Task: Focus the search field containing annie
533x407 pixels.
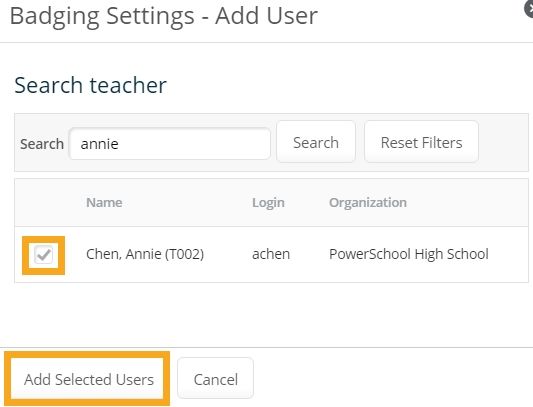Action: coord(170,143)
